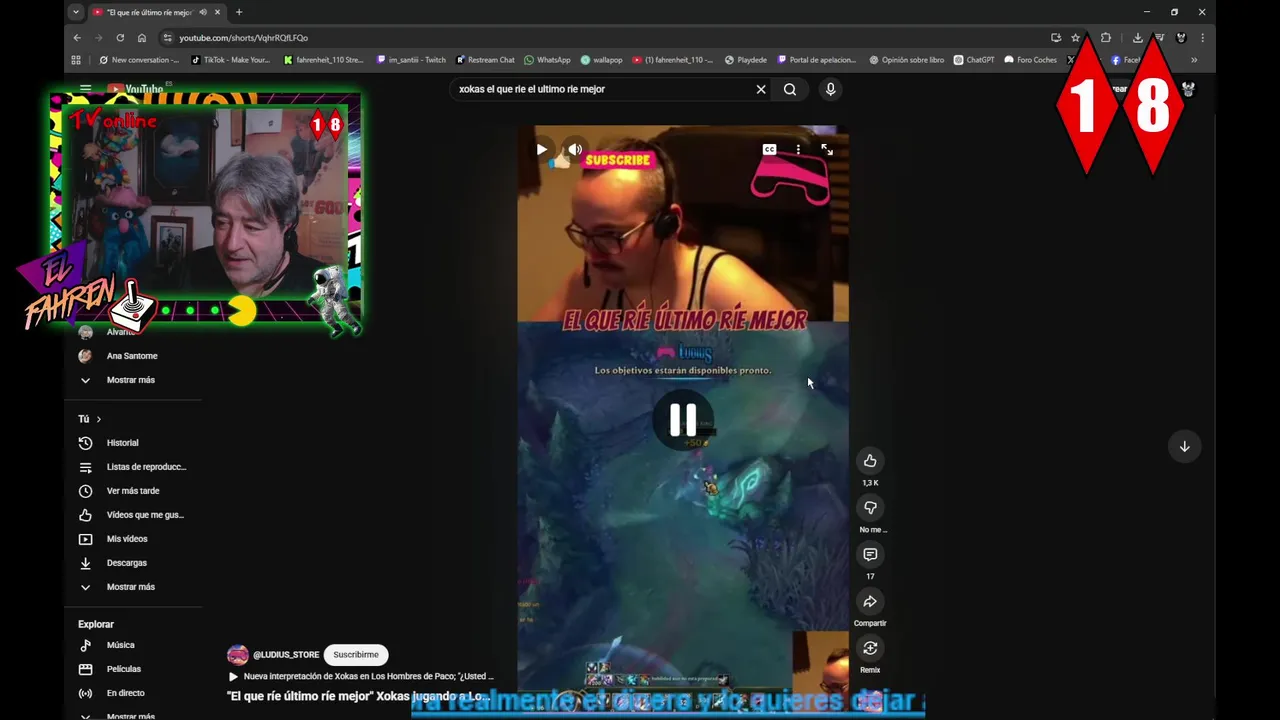Click the Remix button
Viewport: 1280px width, 720px height.
pyautogui.click(x=870, y=649)
